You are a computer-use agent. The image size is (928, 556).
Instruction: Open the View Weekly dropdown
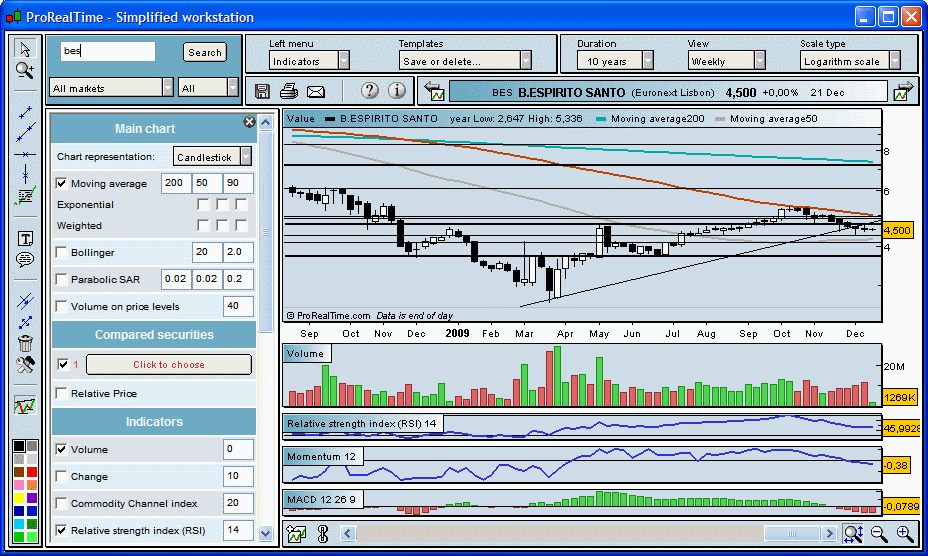coord(727,61)
